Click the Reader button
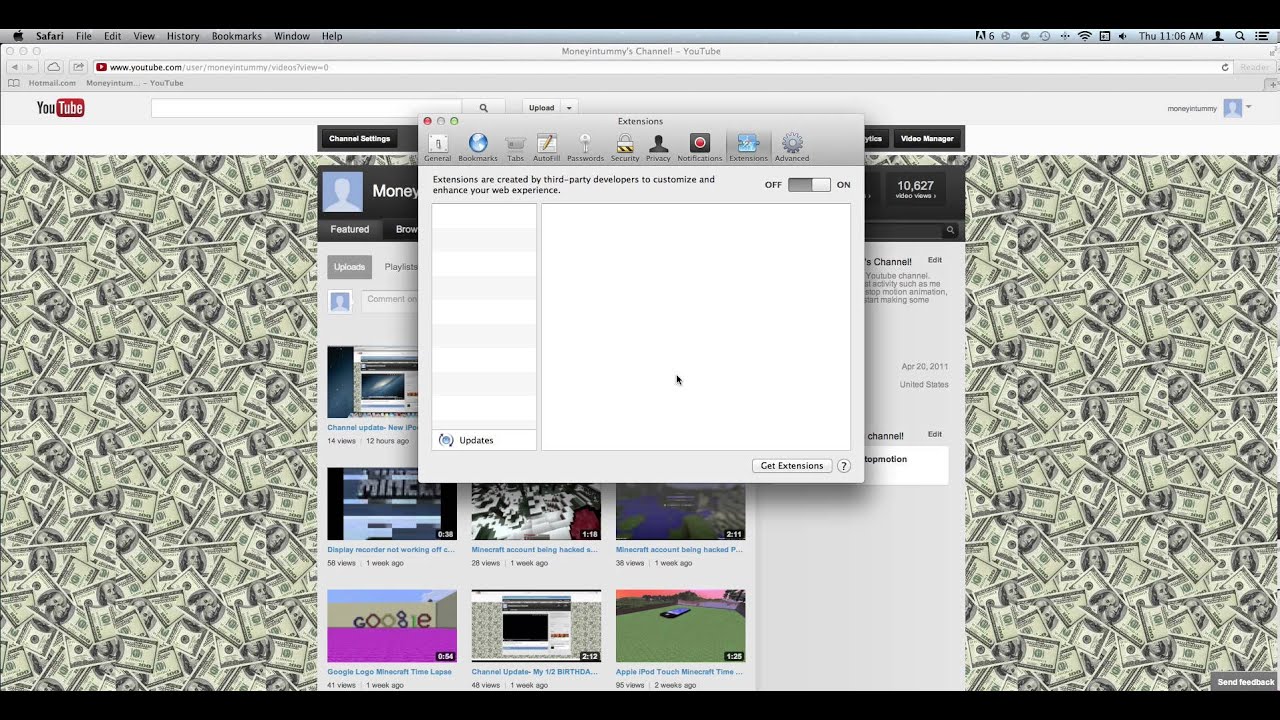This screenshot has width=1280, height=720. 1254,67
